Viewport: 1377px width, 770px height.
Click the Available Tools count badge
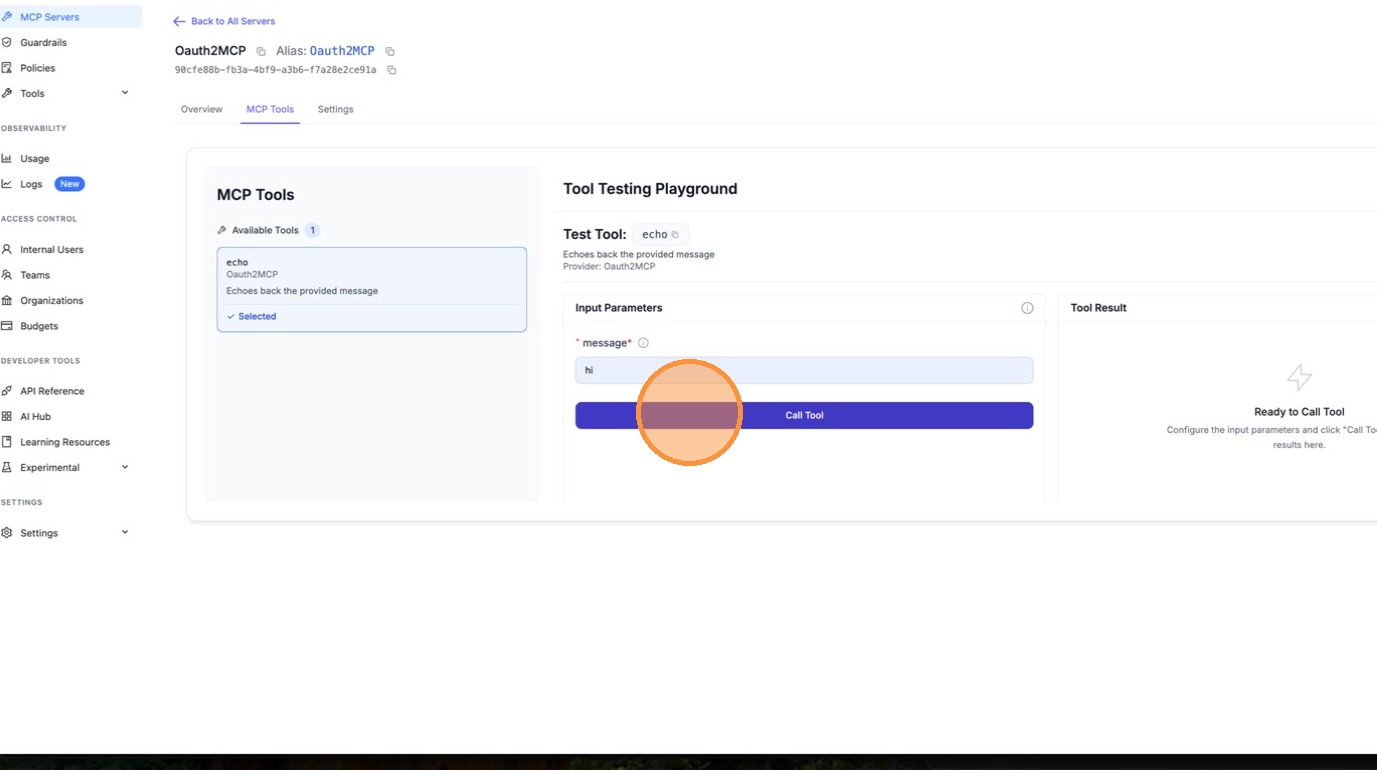click(x=312, y=230)
